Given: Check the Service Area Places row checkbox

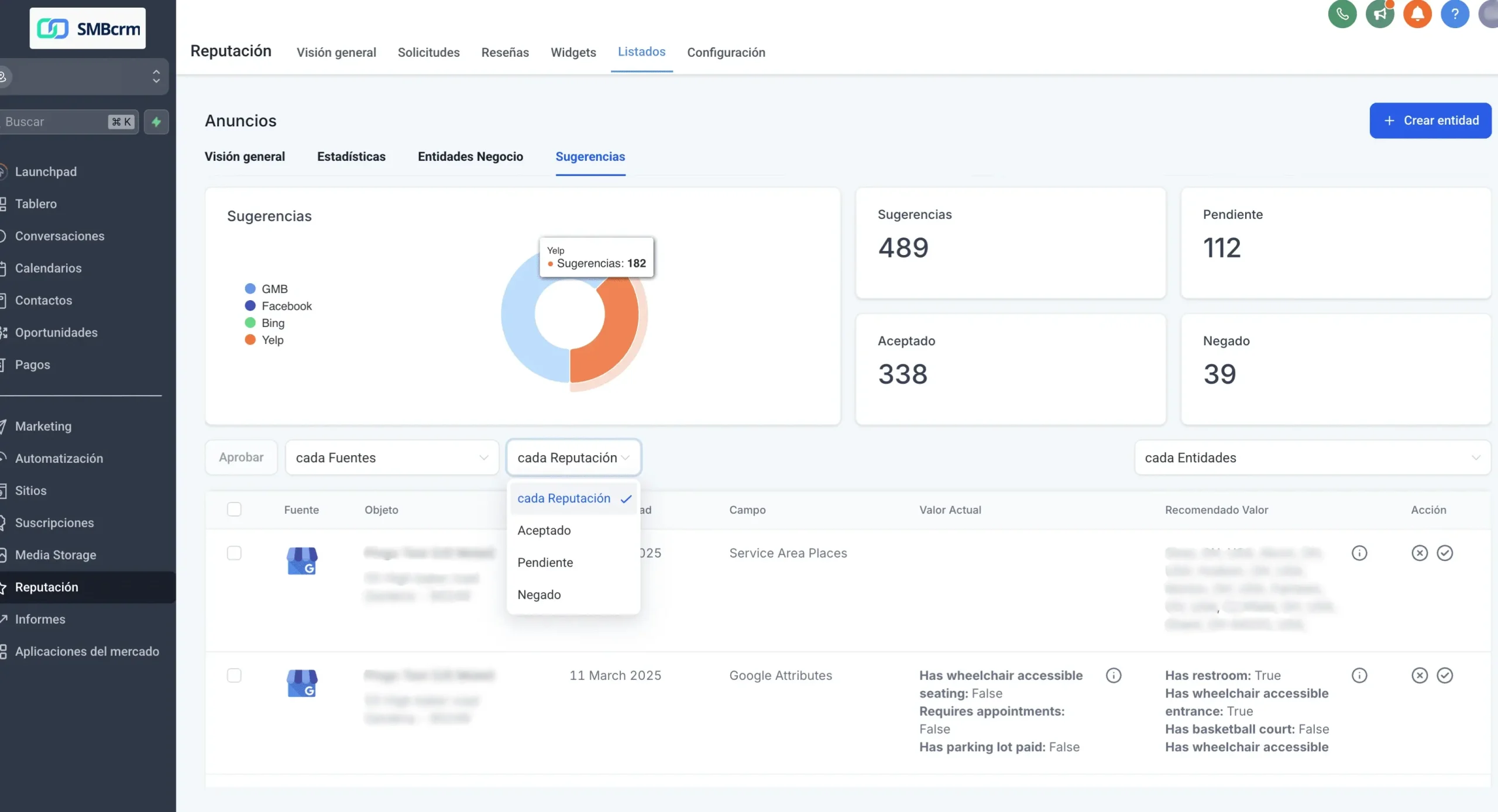Looking at the screenshot, I should coord(234,553).
